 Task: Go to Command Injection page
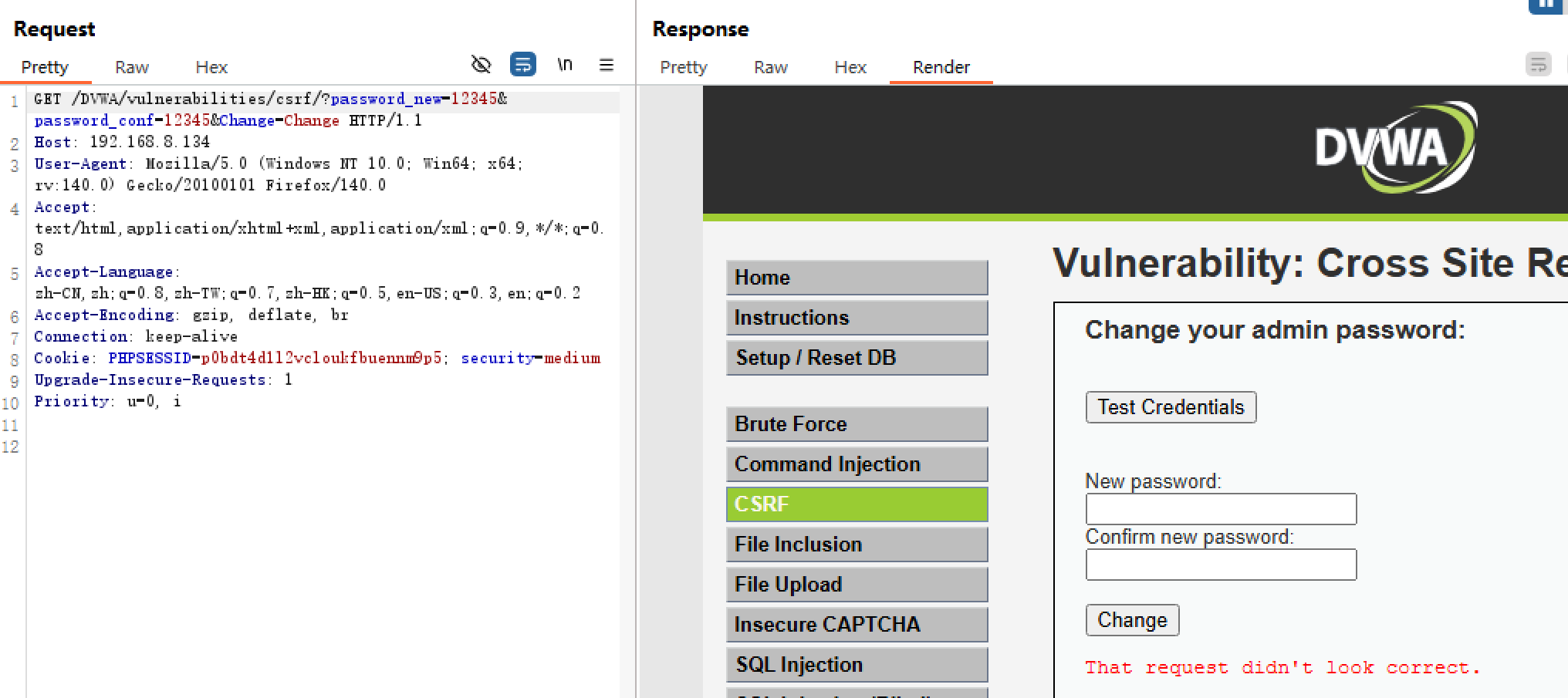pos(857,464)
